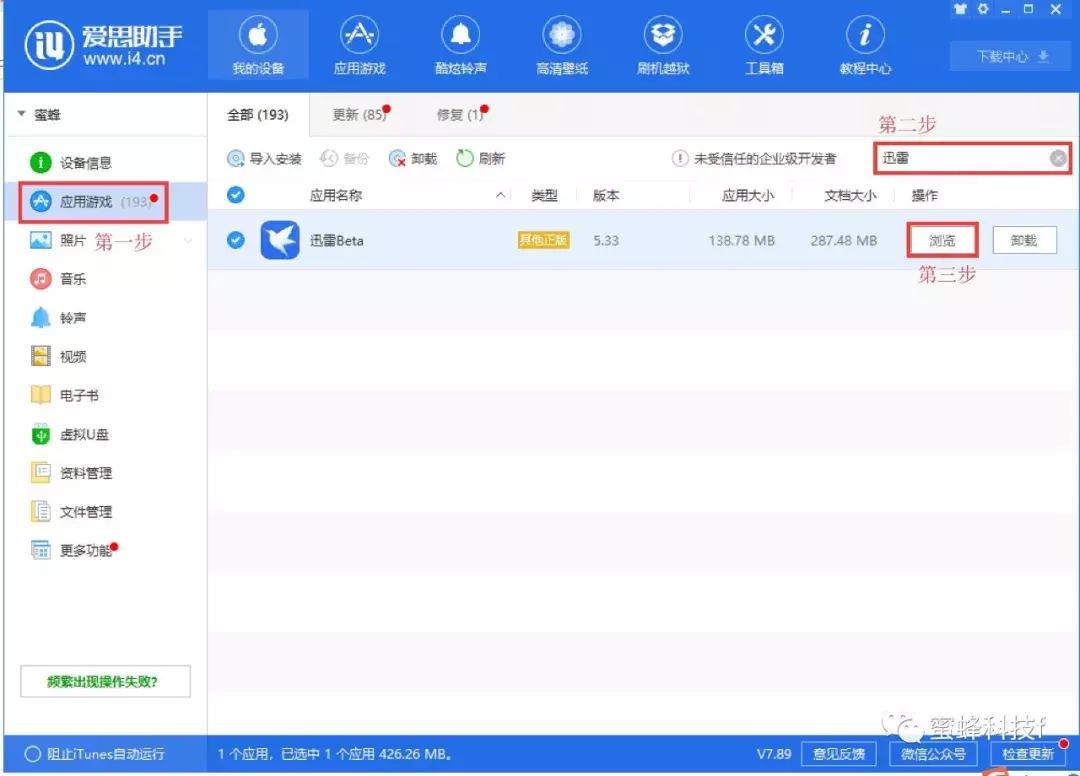Click the 浏览 button for 迅雷Beta
Image resolution: width=1080 pixels, height=776 pixels.
pos(941,240)
